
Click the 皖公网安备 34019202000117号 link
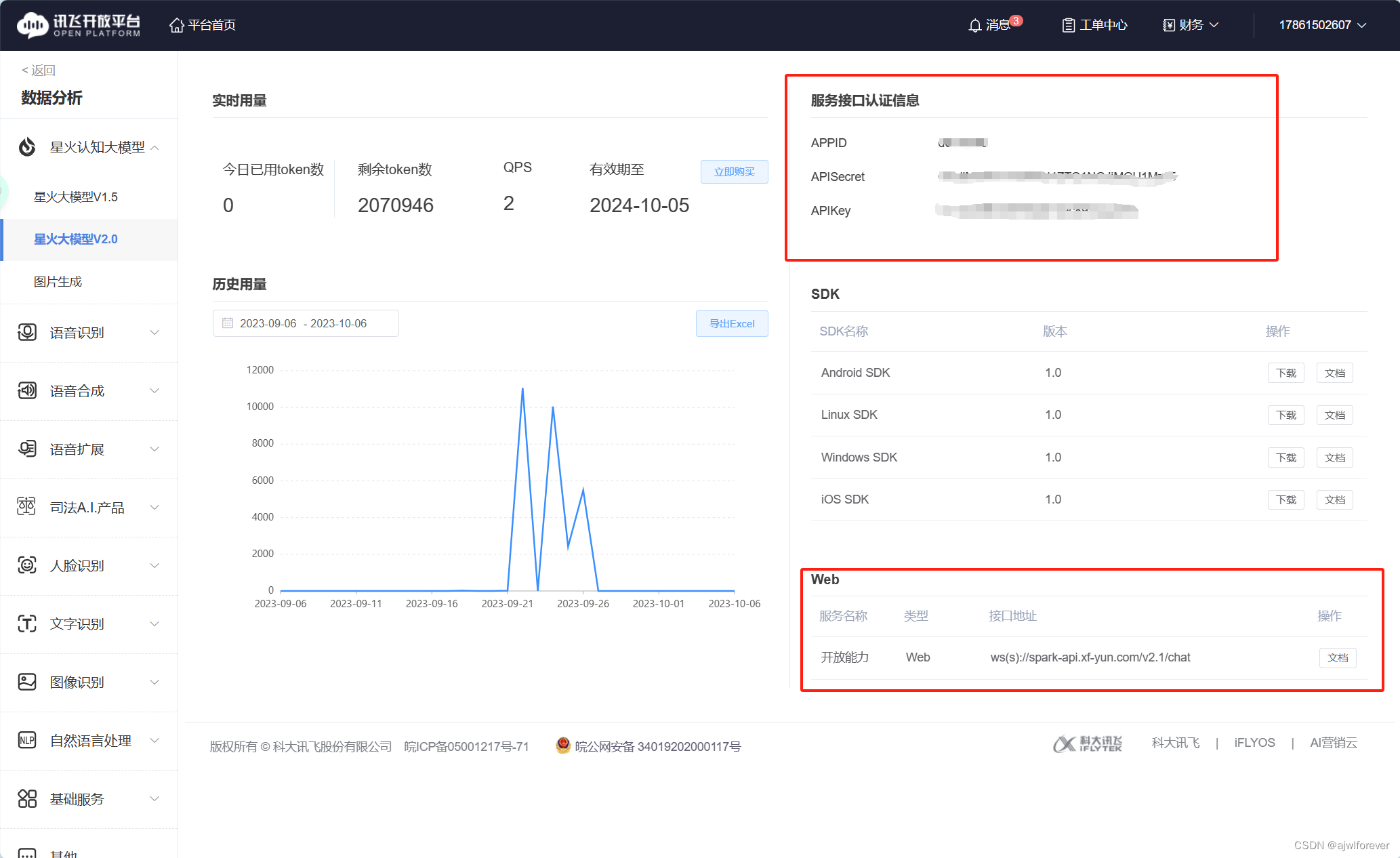click(x=658, y=746)
